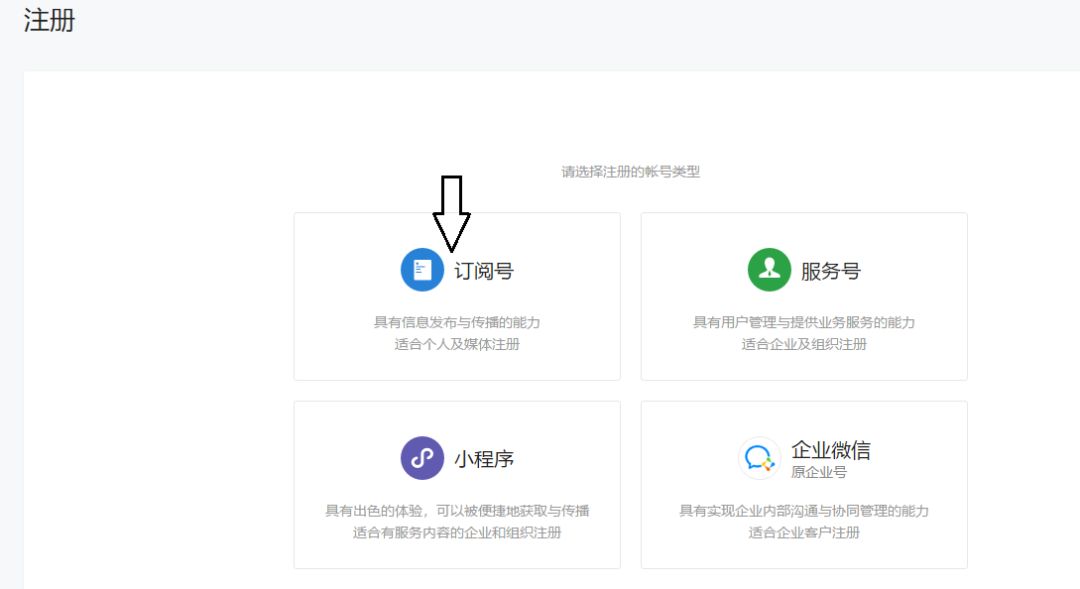Viewport: 1080px width, 589px height.
Task: Click the purple 小程序 icon
Action: click(422, 457)
